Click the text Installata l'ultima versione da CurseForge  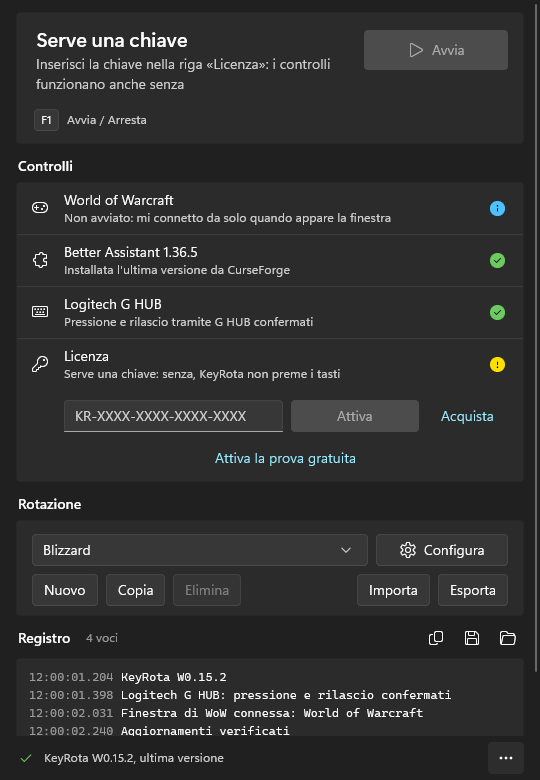(x=177, y=270)
